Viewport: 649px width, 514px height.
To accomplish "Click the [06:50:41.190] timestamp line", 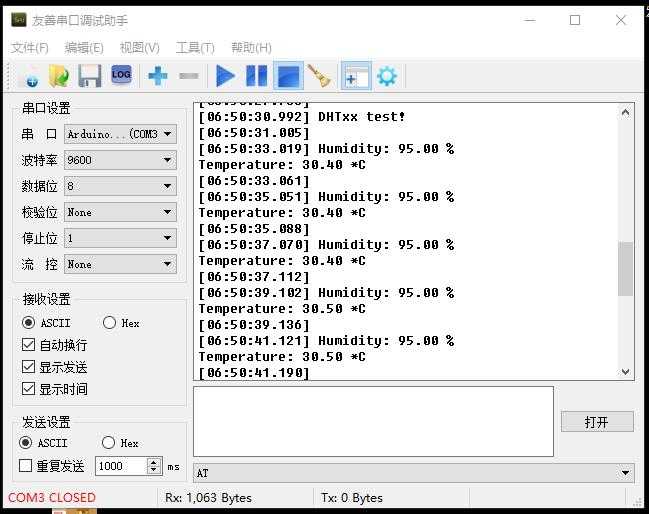I will click(254, 372).
